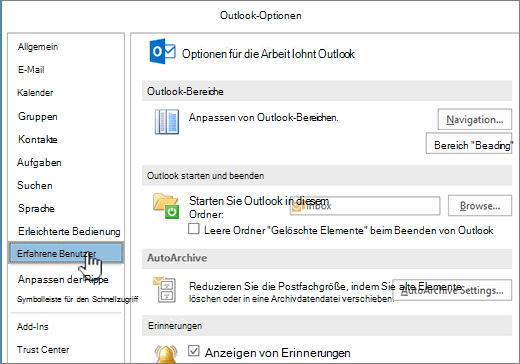
Task: Click the Inbox envelope icon in folder field
Action: pyautogui.click(x=296, y=207)
